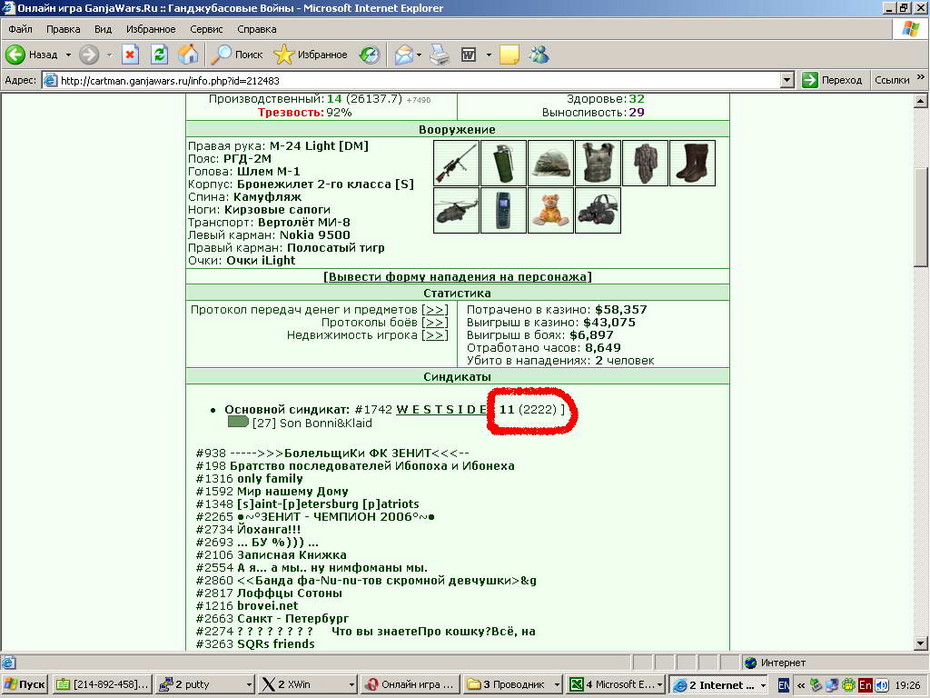Refresh the page with green arrows icon

coord(159,55)
